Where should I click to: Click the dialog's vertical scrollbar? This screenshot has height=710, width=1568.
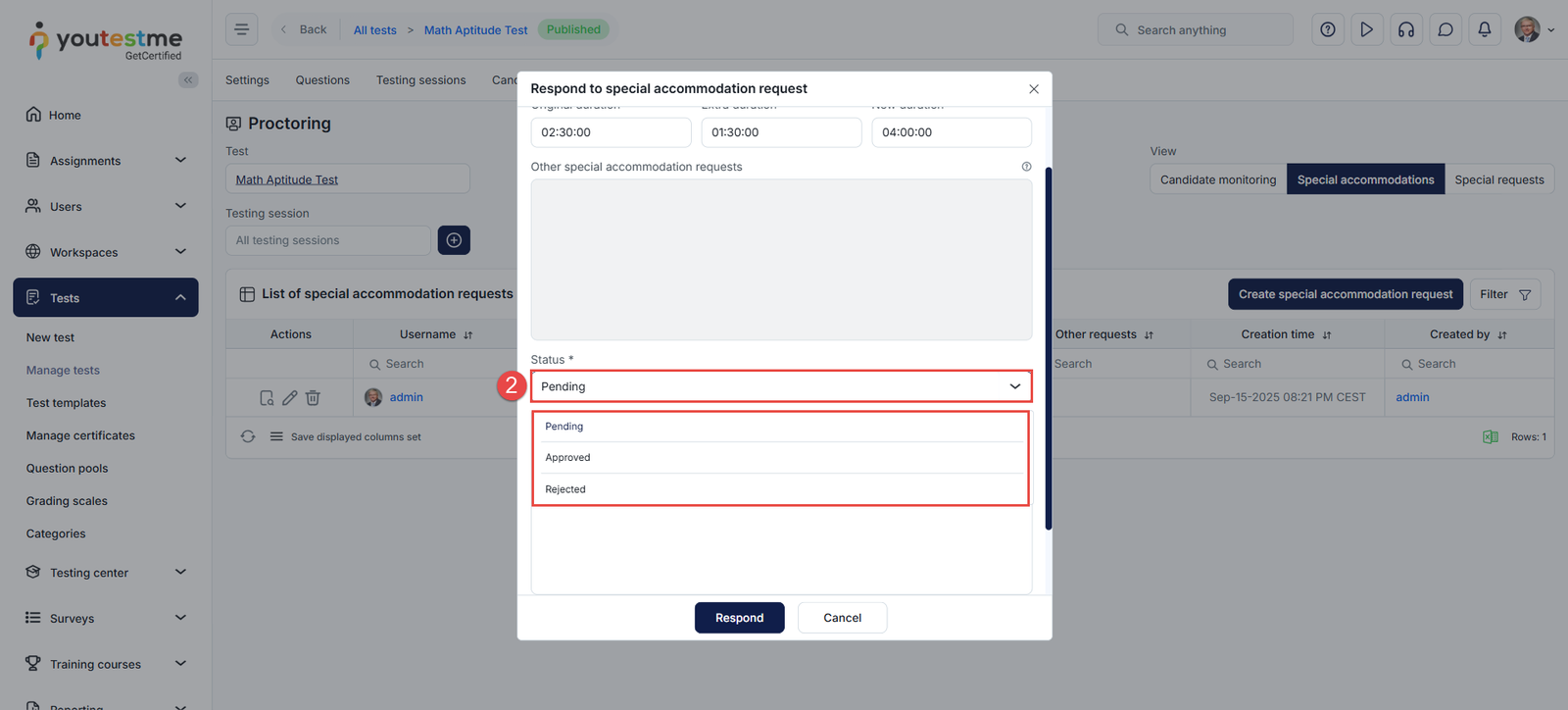point(1048,348)
